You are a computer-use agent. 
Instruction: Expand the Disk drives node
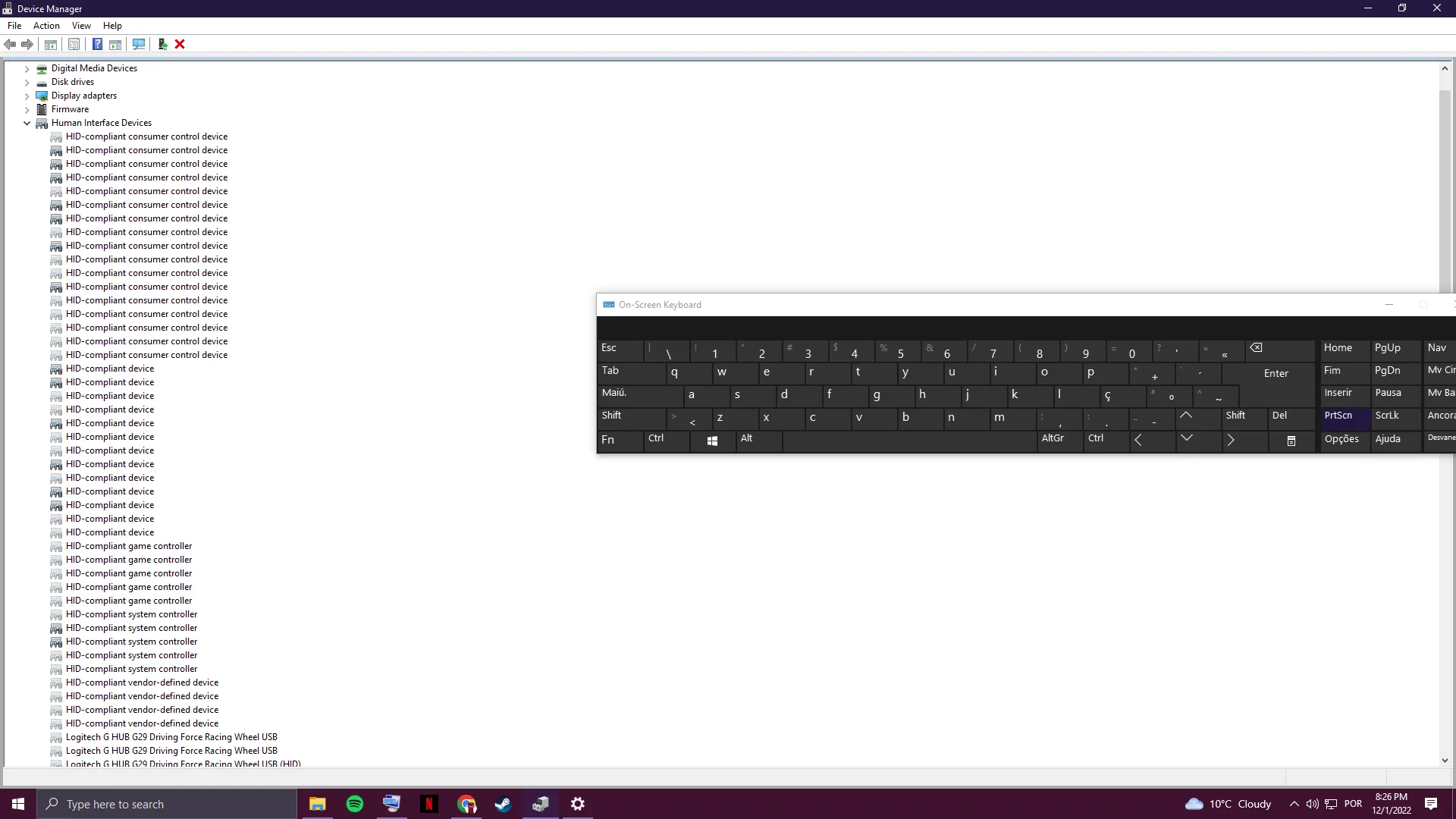[27, 82]
